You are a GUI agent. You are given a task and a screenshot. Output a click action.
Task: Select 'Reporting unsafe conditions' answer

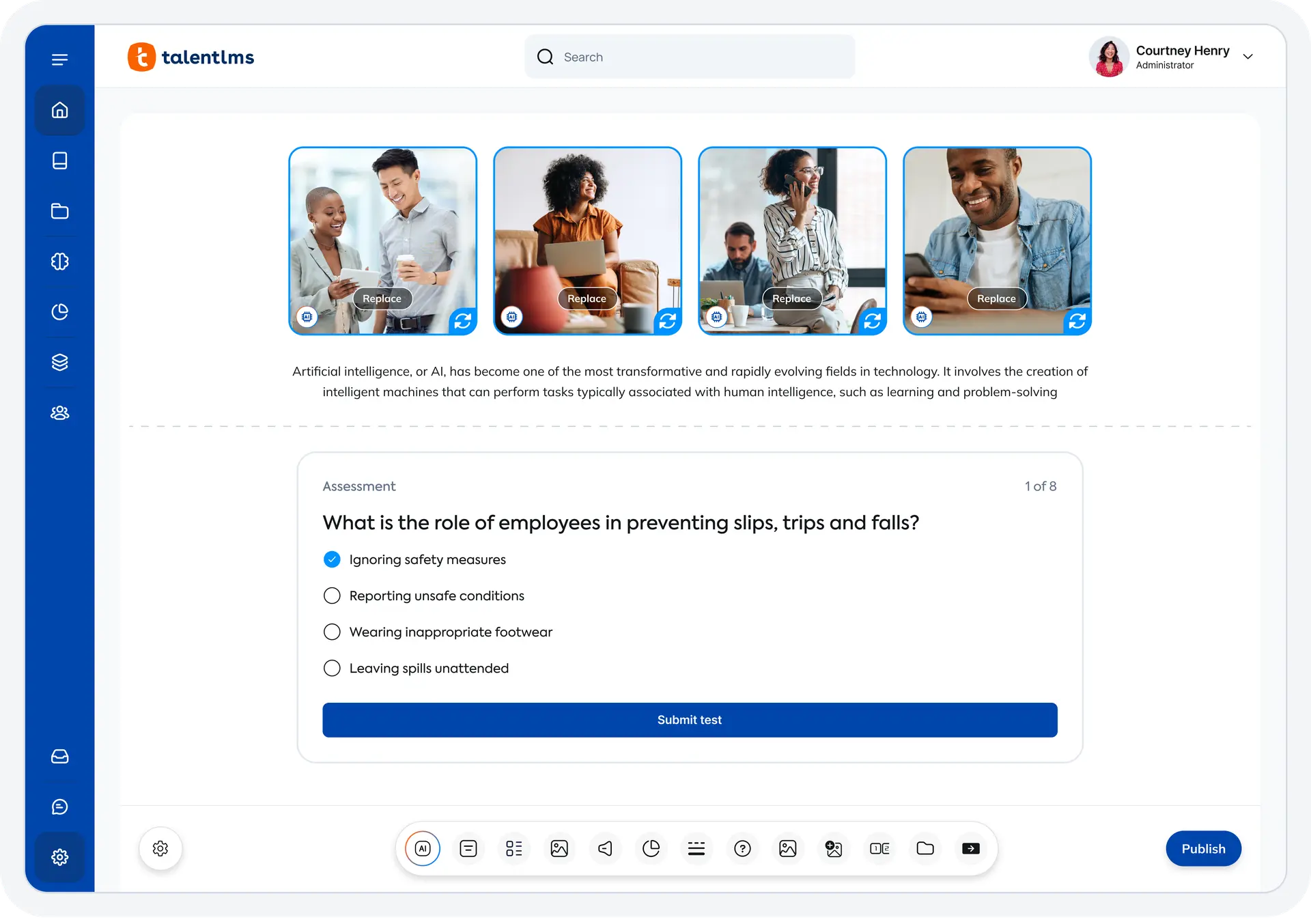(x=332, y=596)
